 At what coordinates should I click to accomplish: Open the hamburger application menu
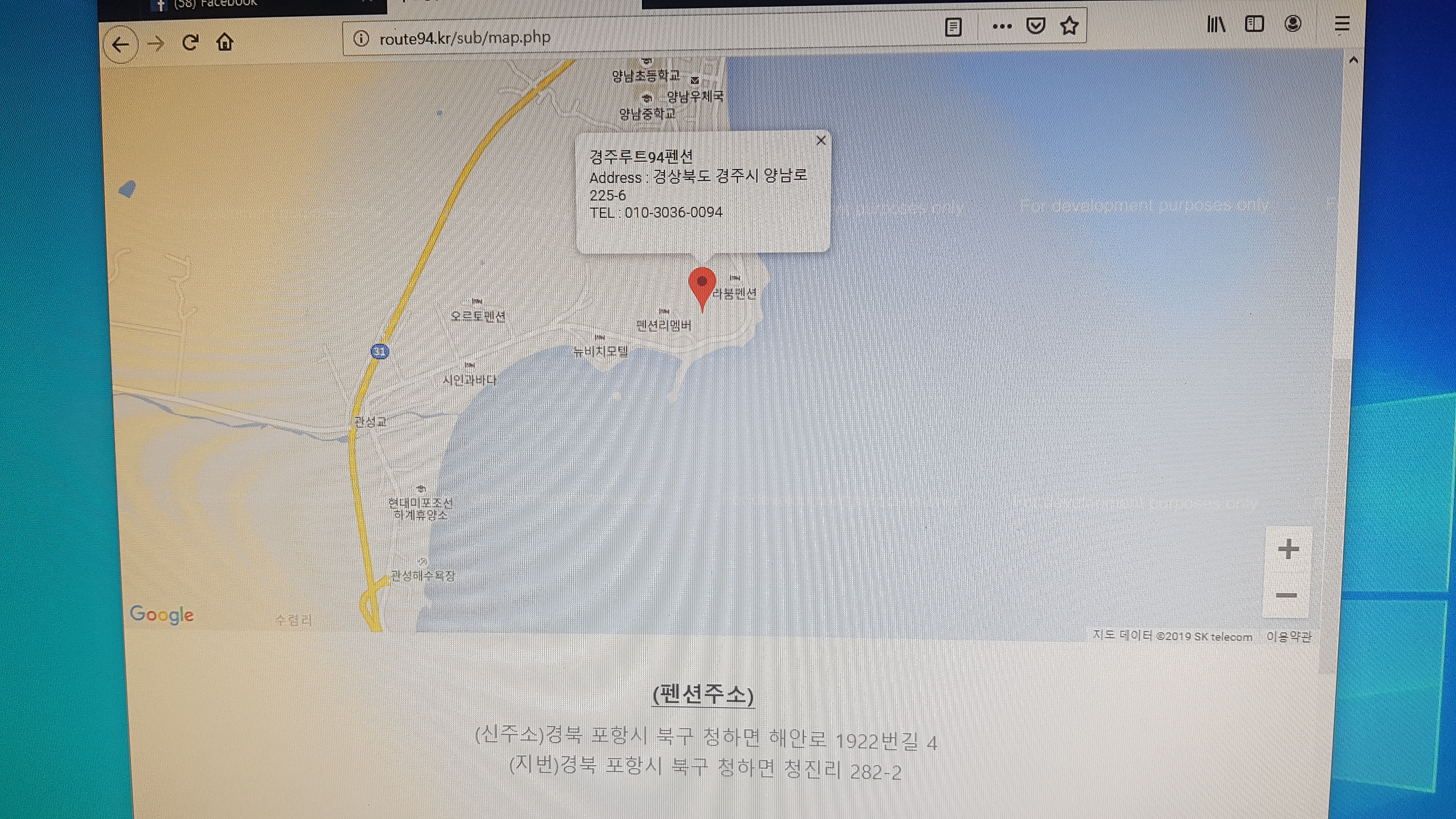click(1342, 24)
